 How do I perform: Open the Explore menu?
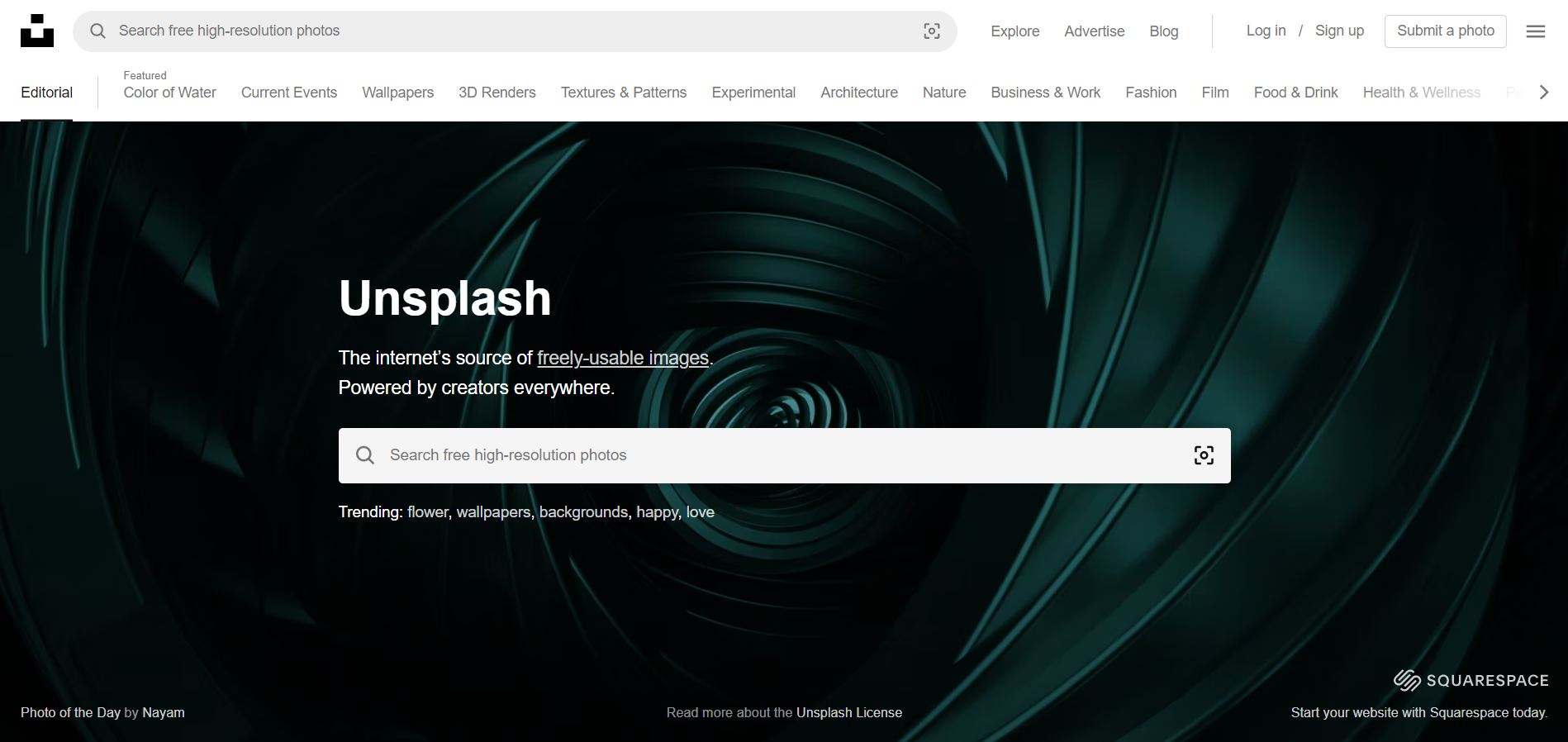click(1015, 31)
